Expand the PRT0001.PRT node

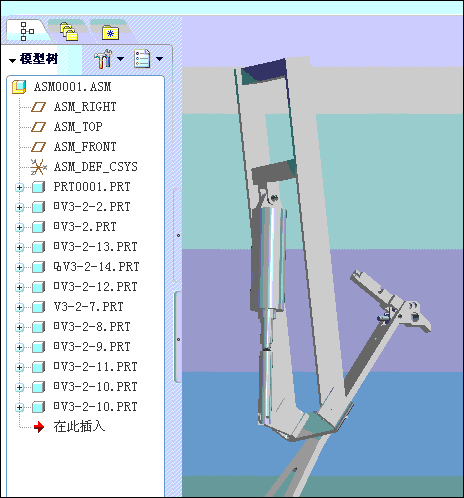(x=19, y=188)
